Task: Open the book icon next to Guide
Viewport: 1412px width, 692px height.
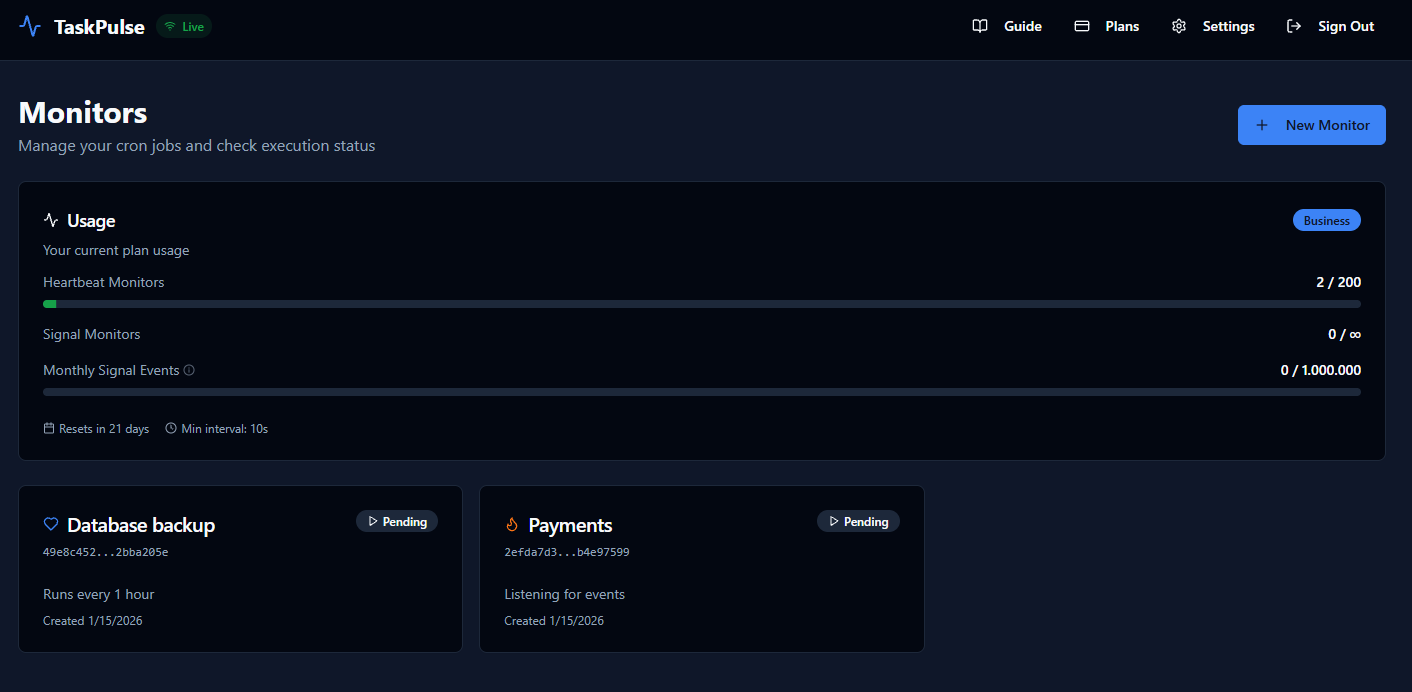Action: click(x=979, y=26)
